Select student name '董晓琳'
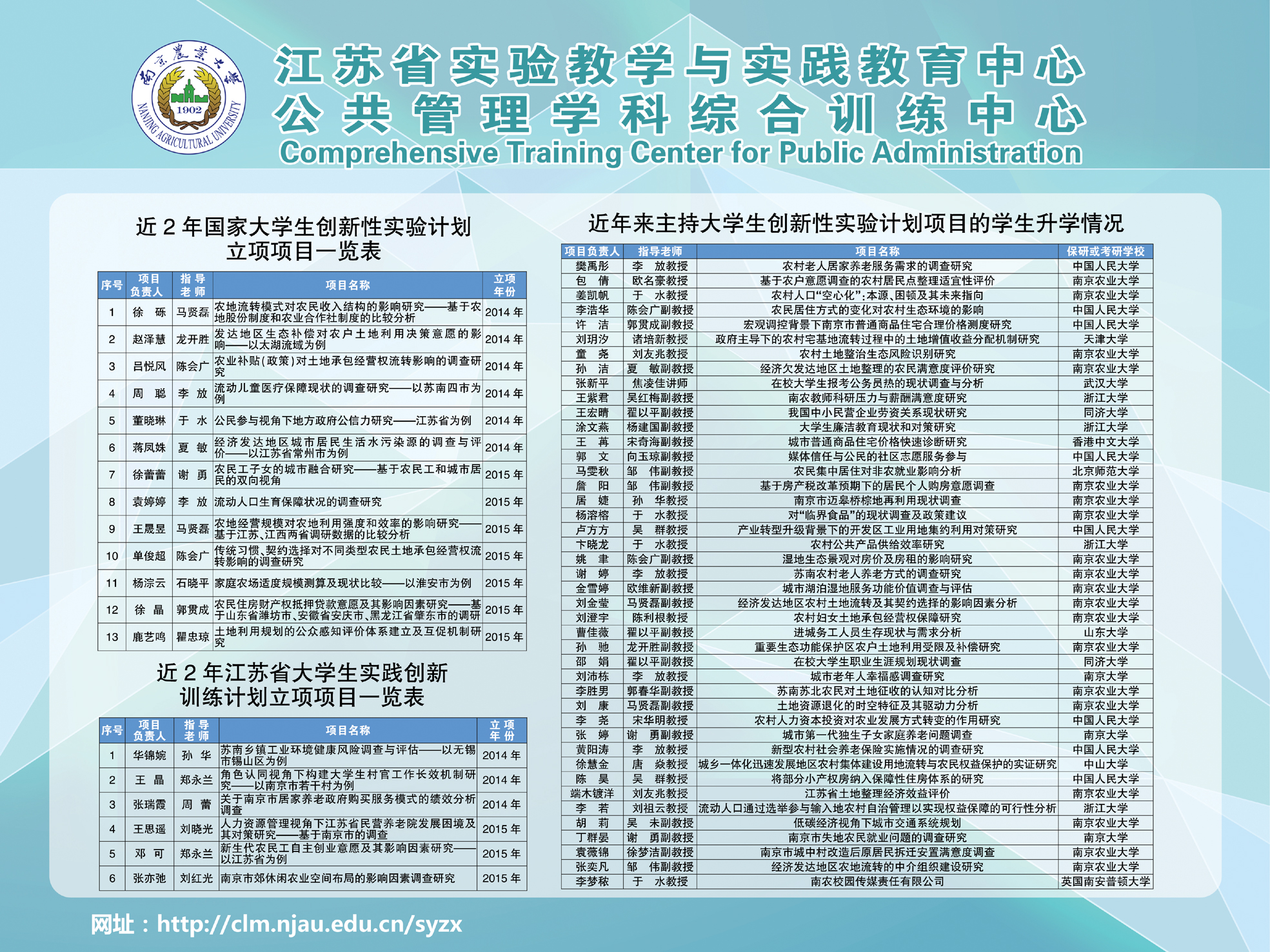1270x952 pixels. [149, 421]
